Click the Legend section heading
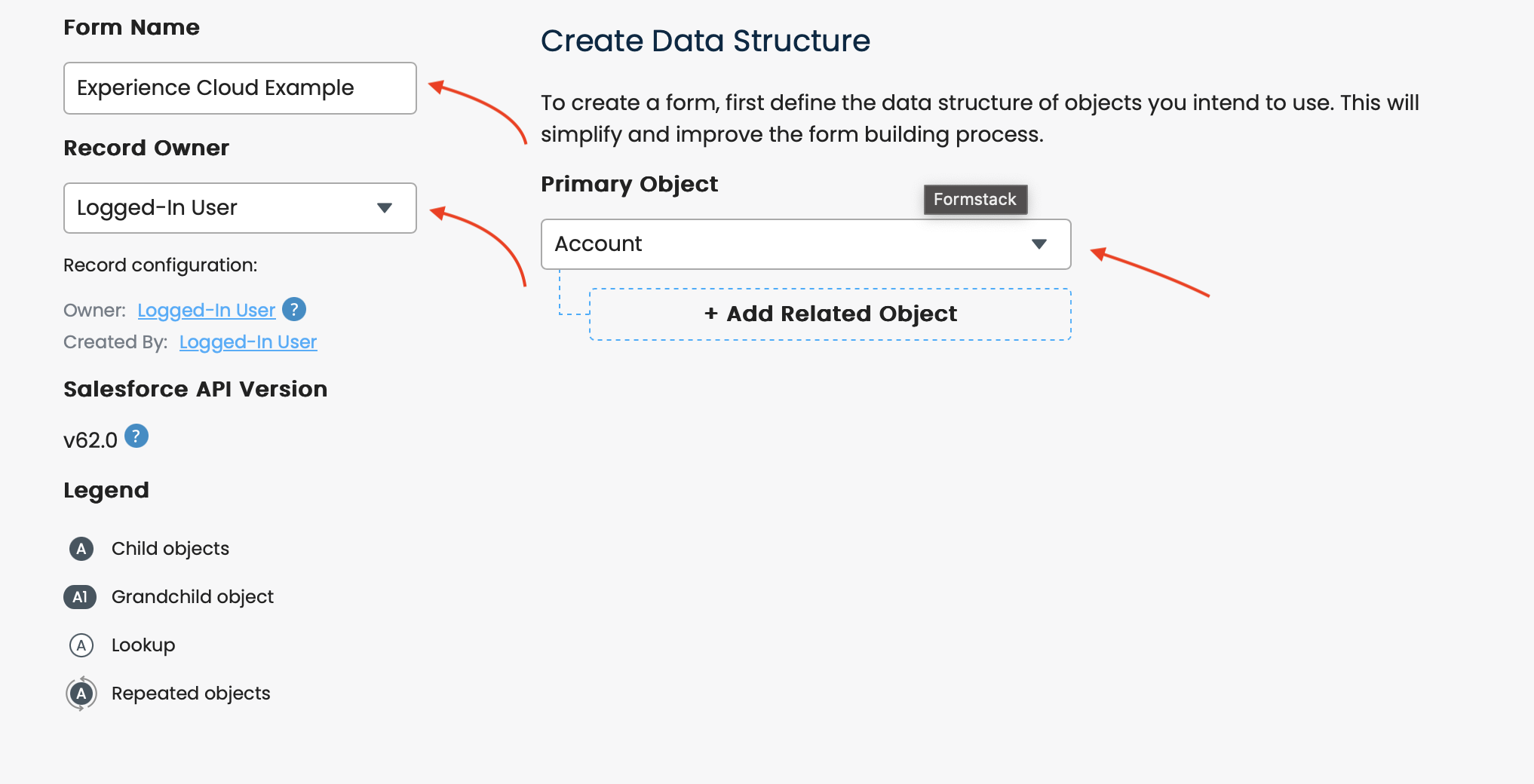This screenshot has height=784, width=1534. pos(106,490)
